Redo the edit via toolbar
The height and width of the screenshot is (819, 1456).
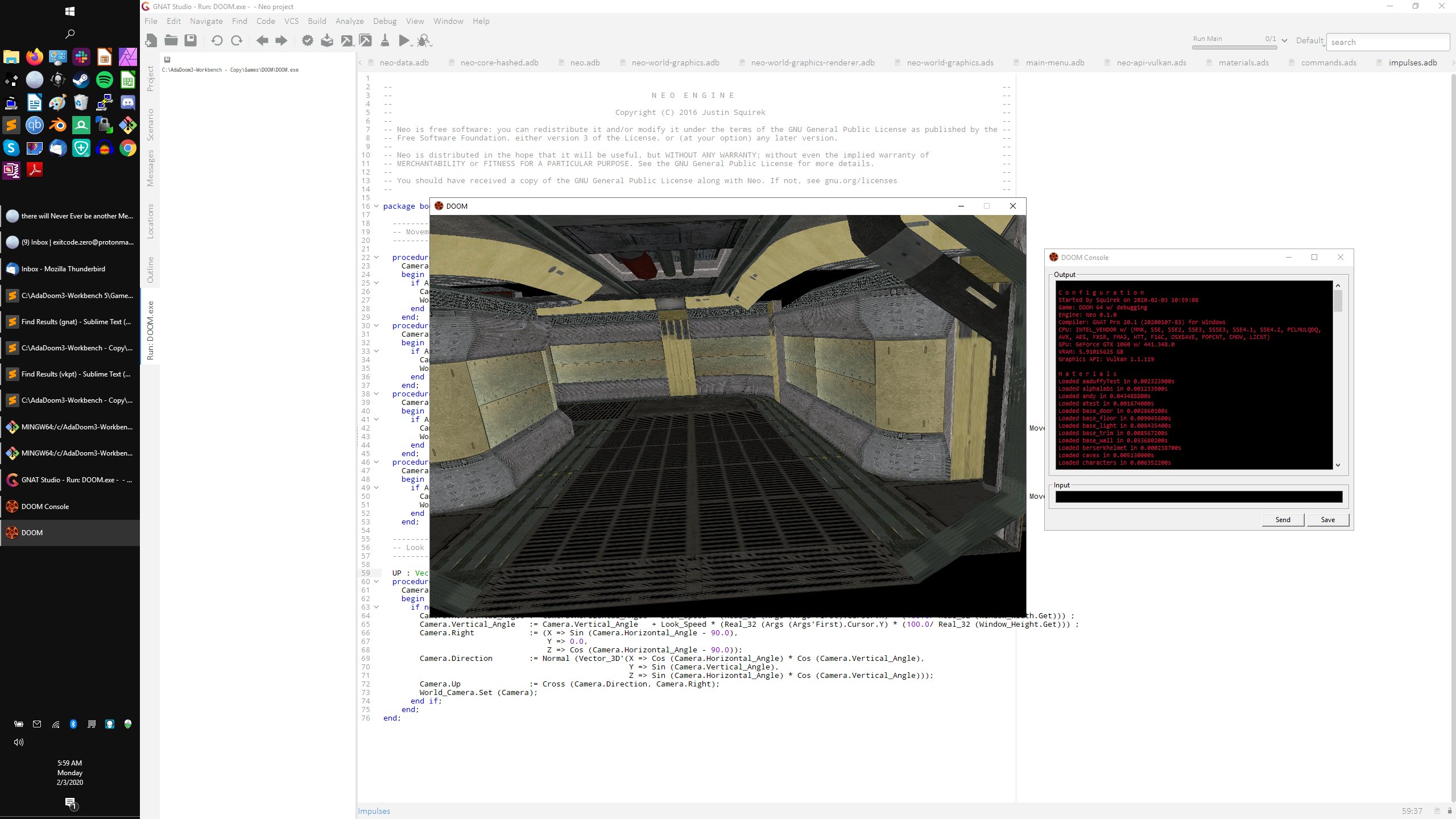pyautogui.click(x=237, y=40)
